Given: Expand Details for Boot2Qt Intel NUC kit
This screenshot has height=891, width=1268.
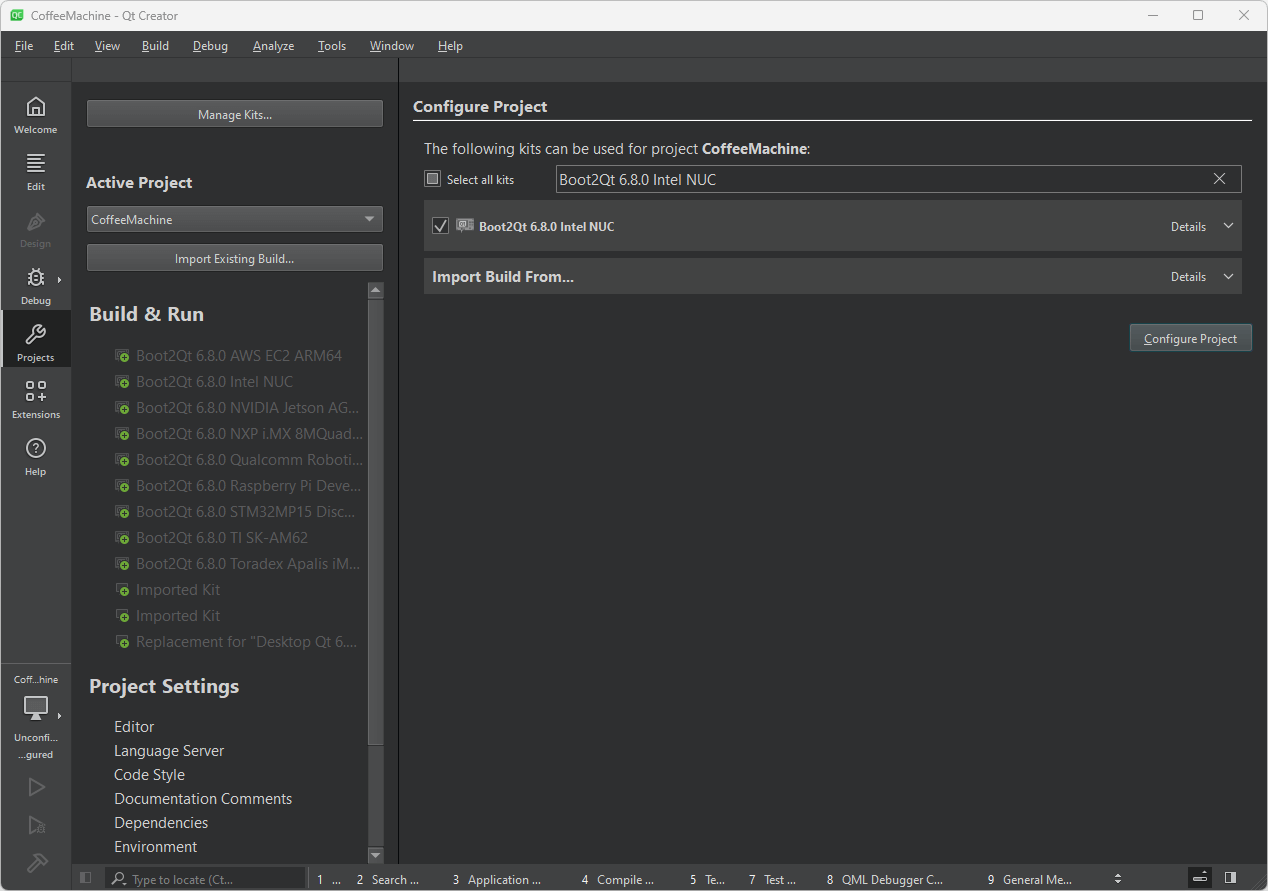Looking at the screenshot, I should pyautogui.click(x=1202, y=226).
